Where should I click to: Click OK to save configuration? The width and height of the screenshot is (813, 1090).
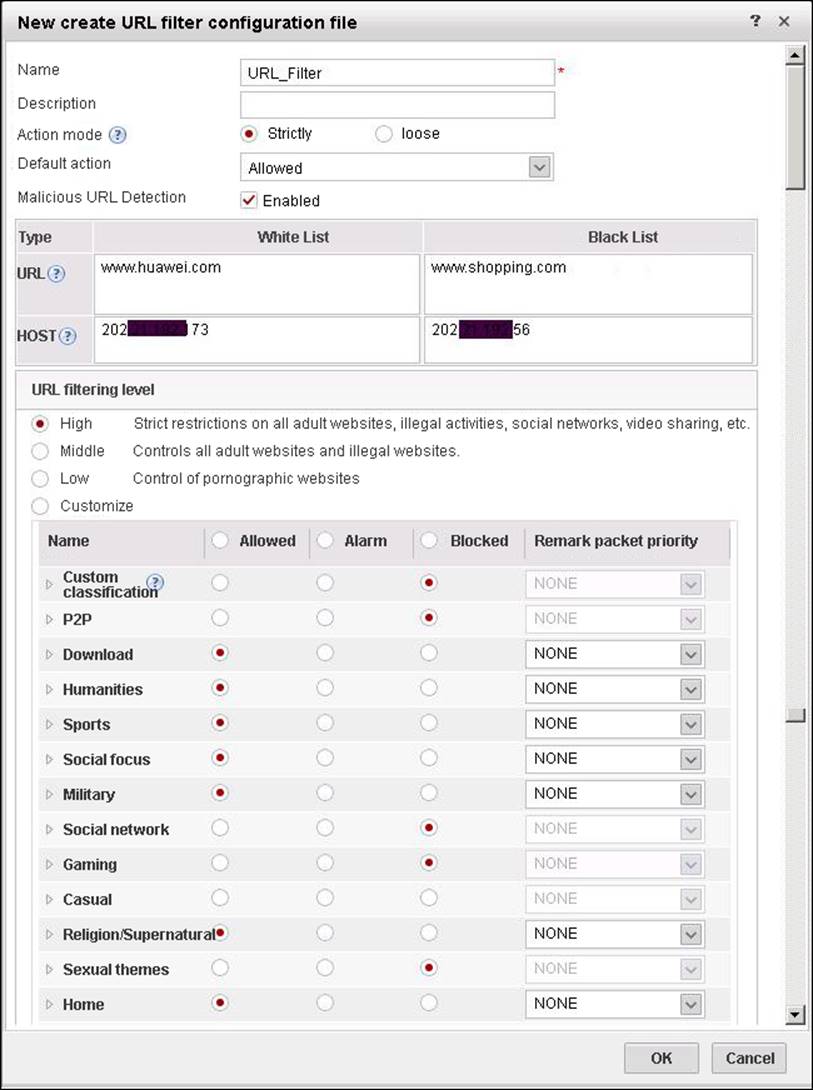(x=661, y=1058)
